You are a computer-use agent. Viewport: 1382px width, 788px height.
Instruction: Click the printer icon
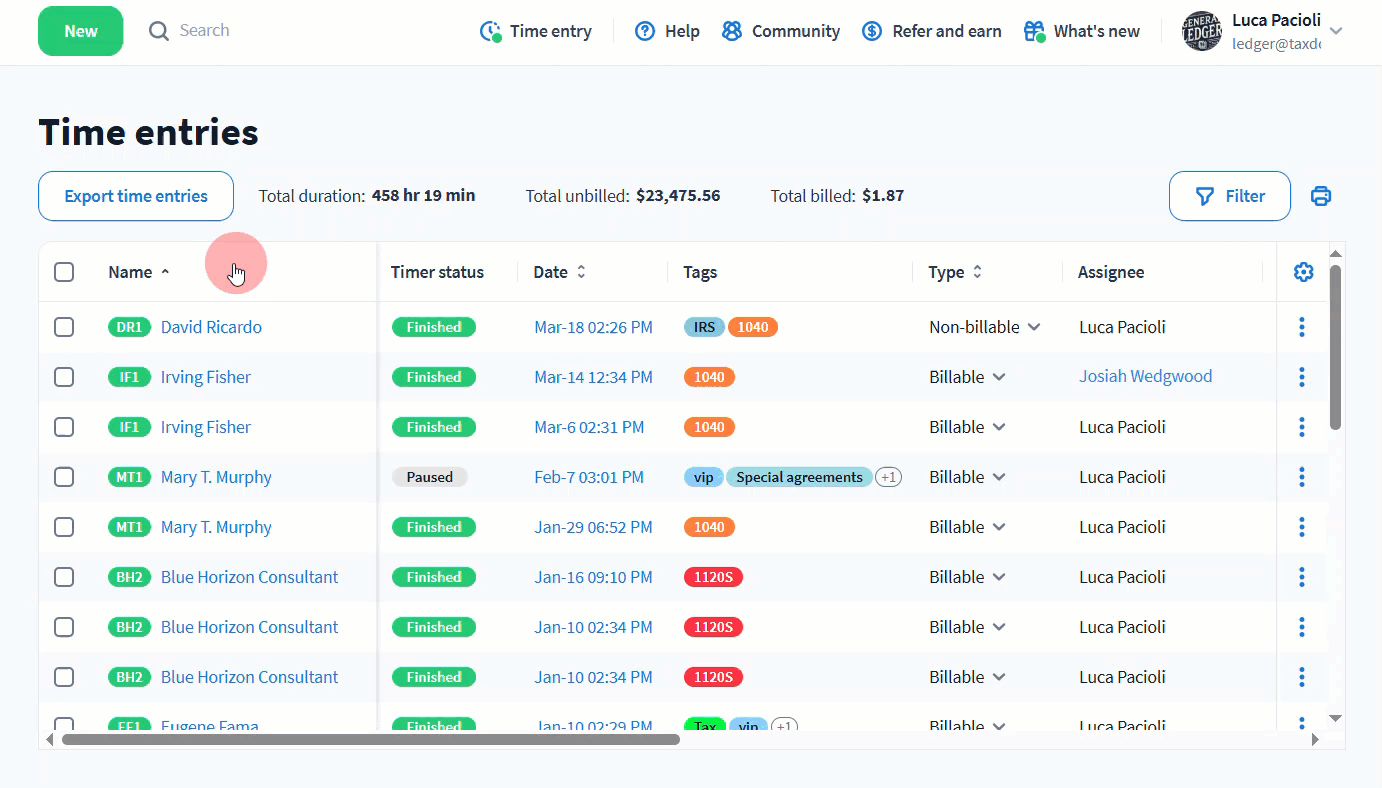click(1321, 196)
